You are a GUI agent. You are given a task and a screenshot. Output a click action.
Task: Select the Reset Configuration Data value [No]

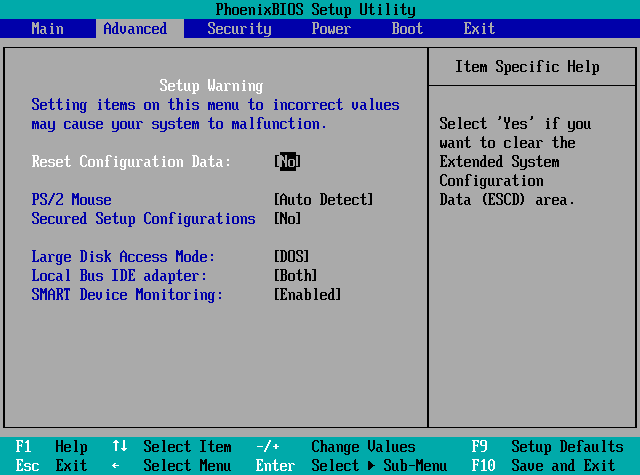288,162
